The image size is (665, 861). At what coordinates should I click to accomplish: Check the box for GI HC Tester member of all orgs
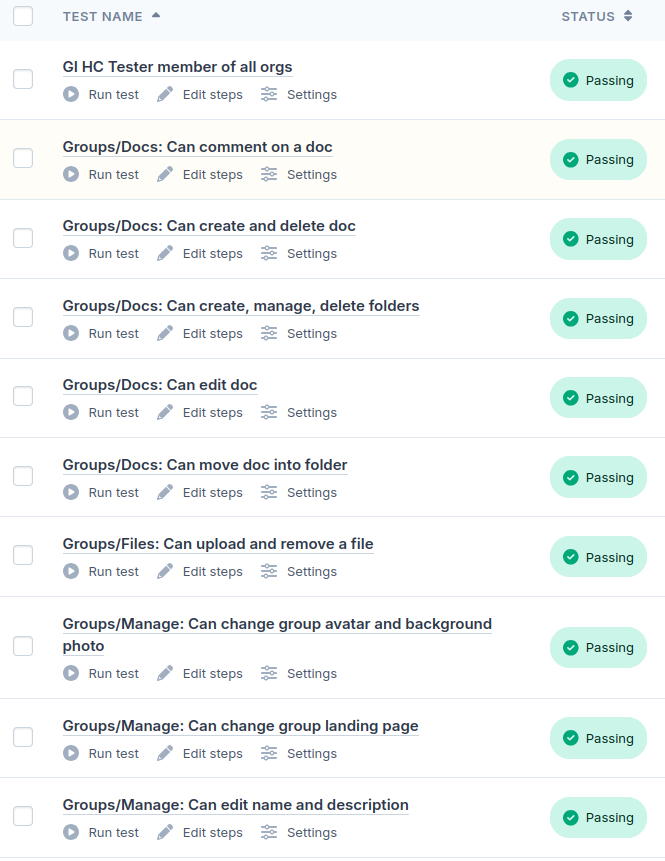tap(23, 79)
